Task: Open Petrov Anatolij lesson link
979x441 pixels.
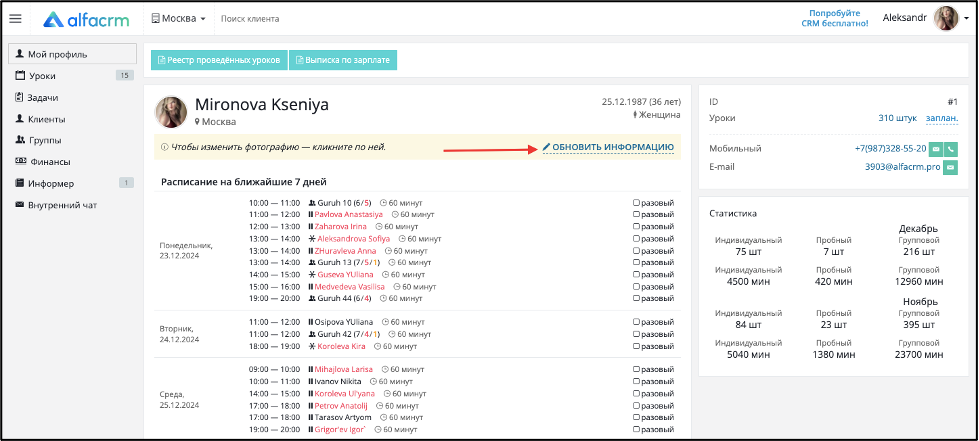Action: 341,405
